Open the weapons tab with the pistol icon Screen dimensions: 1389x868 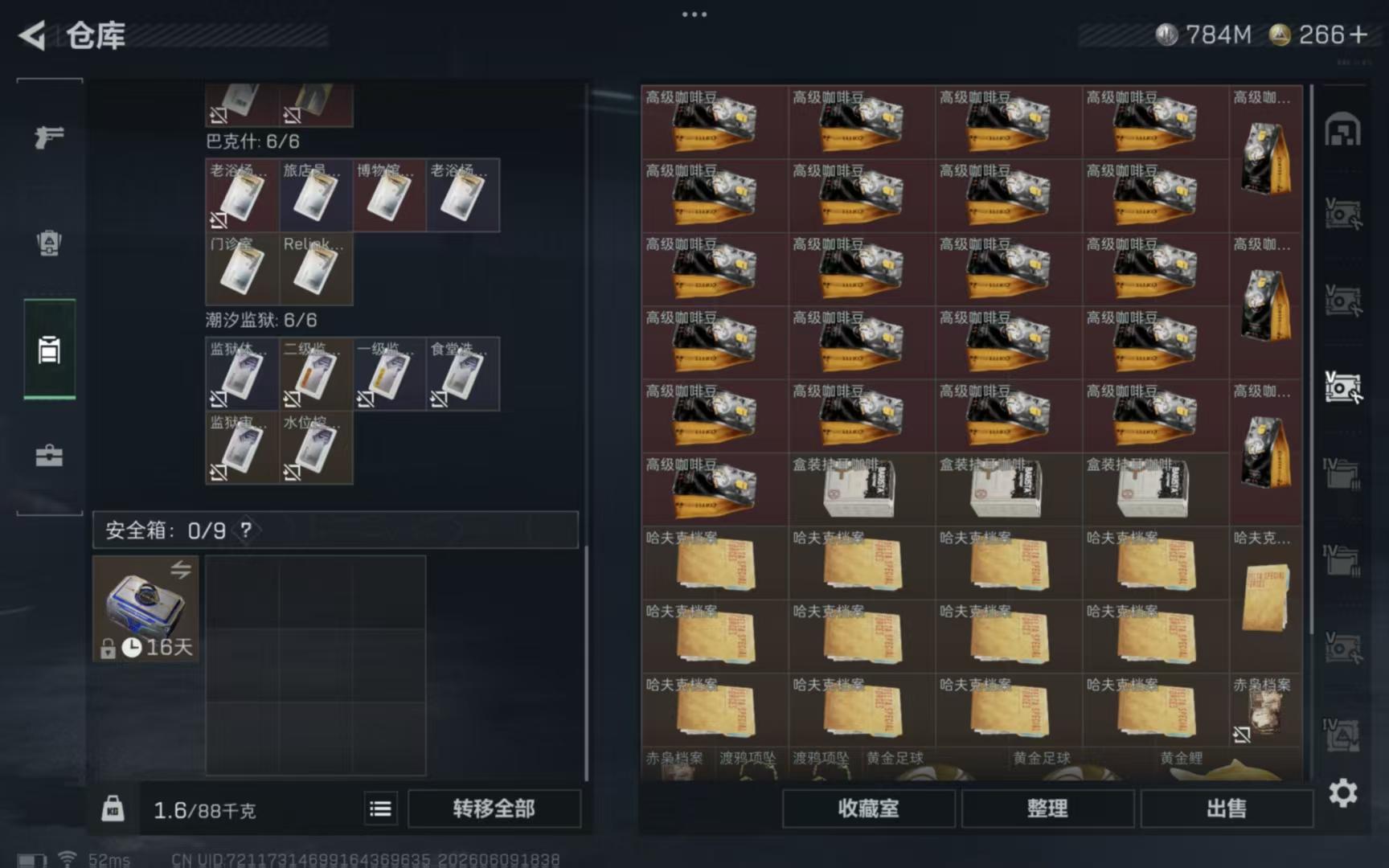[x=49, y=137]
